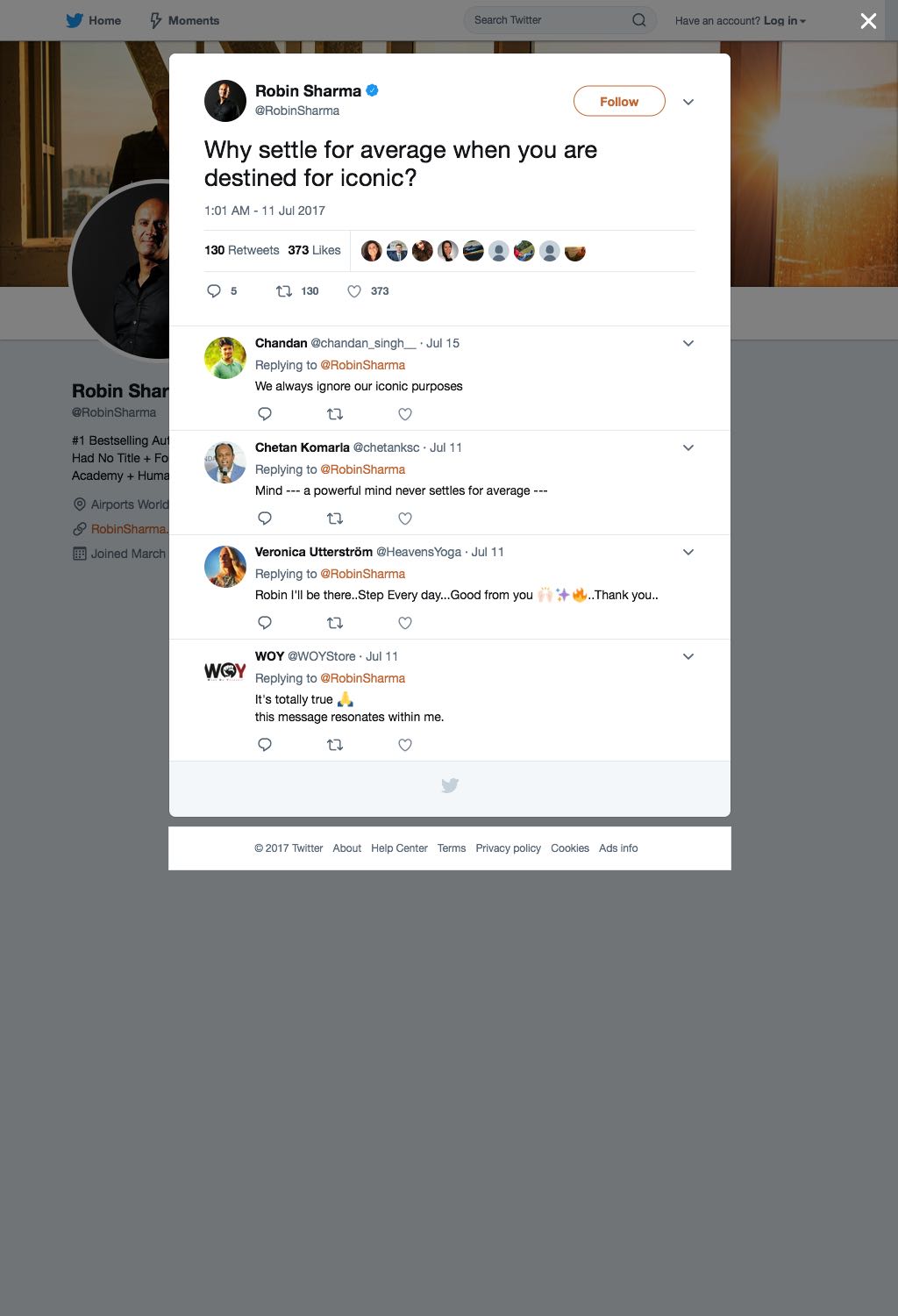
Task: Open the Privacy policy link
Action: pos(509,848)
